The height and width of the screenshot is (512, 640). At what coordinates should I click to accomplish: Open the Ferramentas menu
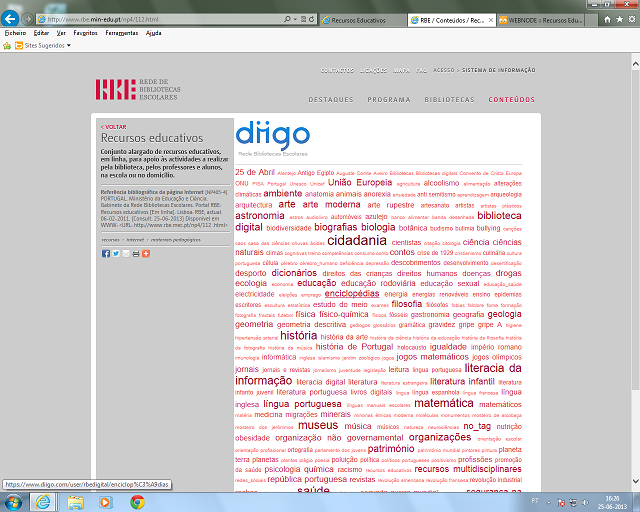[x=121, y=33]
